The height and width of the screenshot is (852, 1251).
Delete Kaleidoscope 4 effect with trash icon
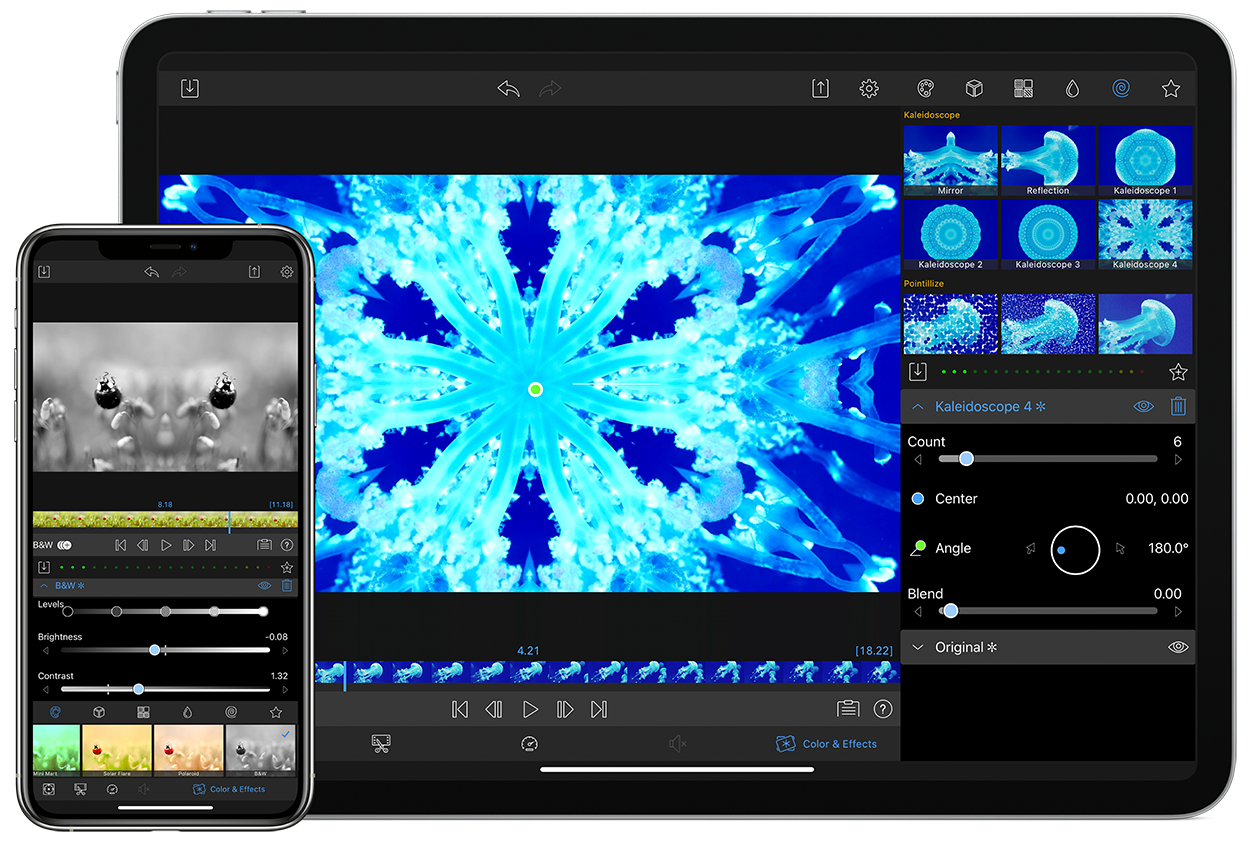pos(1178,407)
